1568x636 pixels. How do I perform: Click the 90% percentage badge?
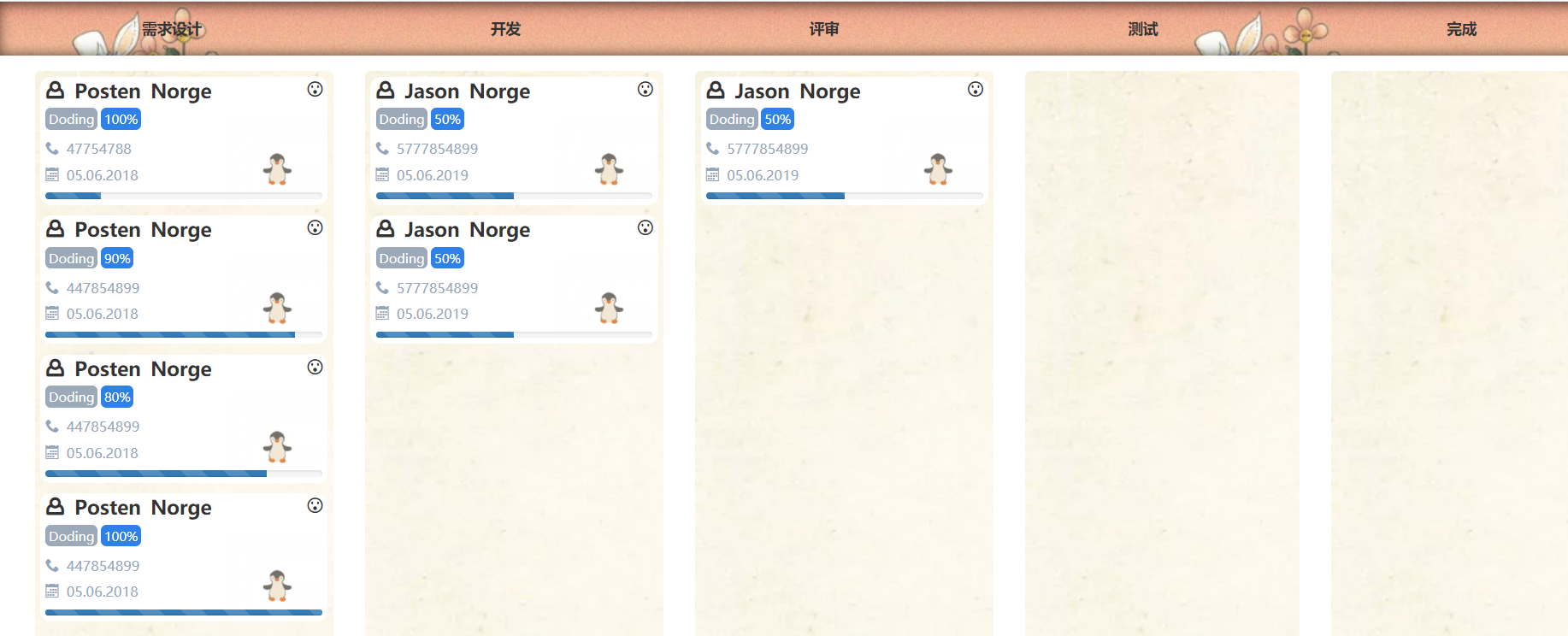[x=117, y=258]
